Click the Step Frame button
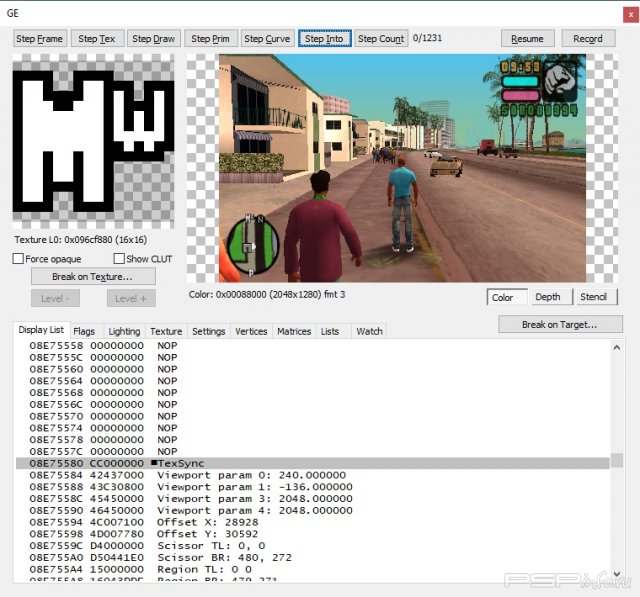Image resolution: width=640 pixels, height=597 pixels. click(x=40, y=39)
